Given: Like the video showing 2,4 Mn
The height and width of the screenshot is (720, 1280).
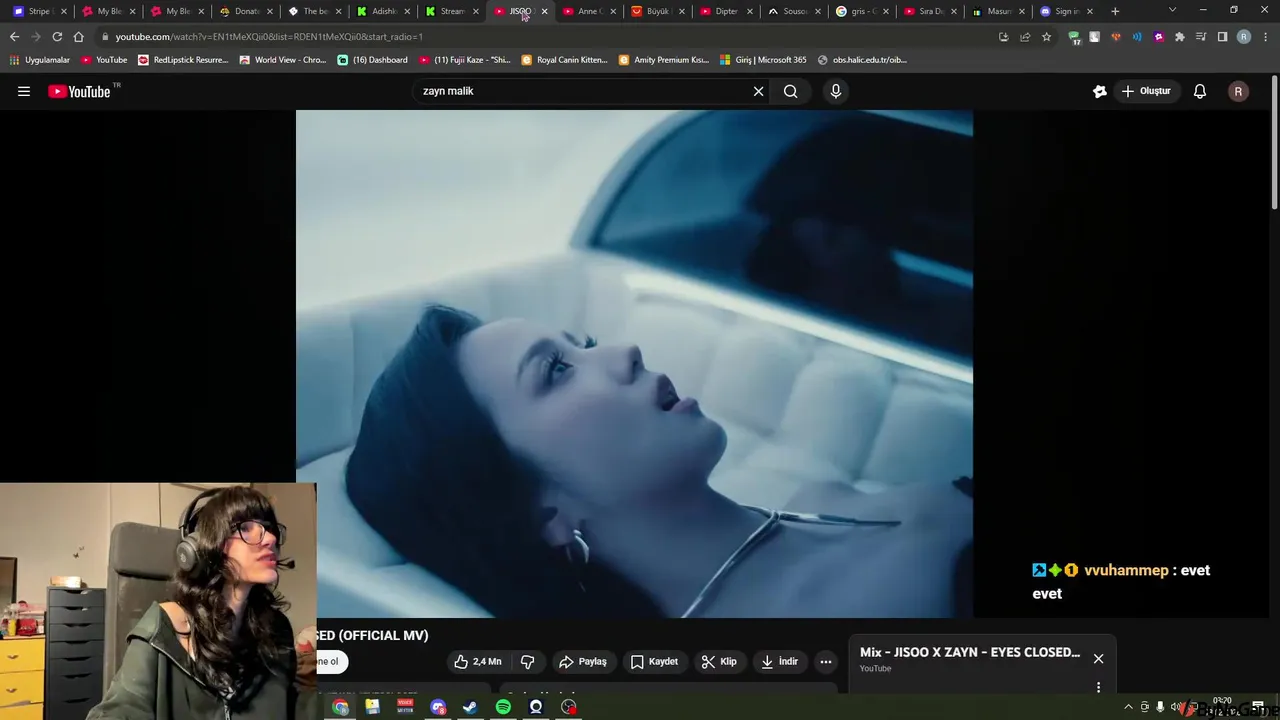Looking at the screenshot, I should (478, 661).
